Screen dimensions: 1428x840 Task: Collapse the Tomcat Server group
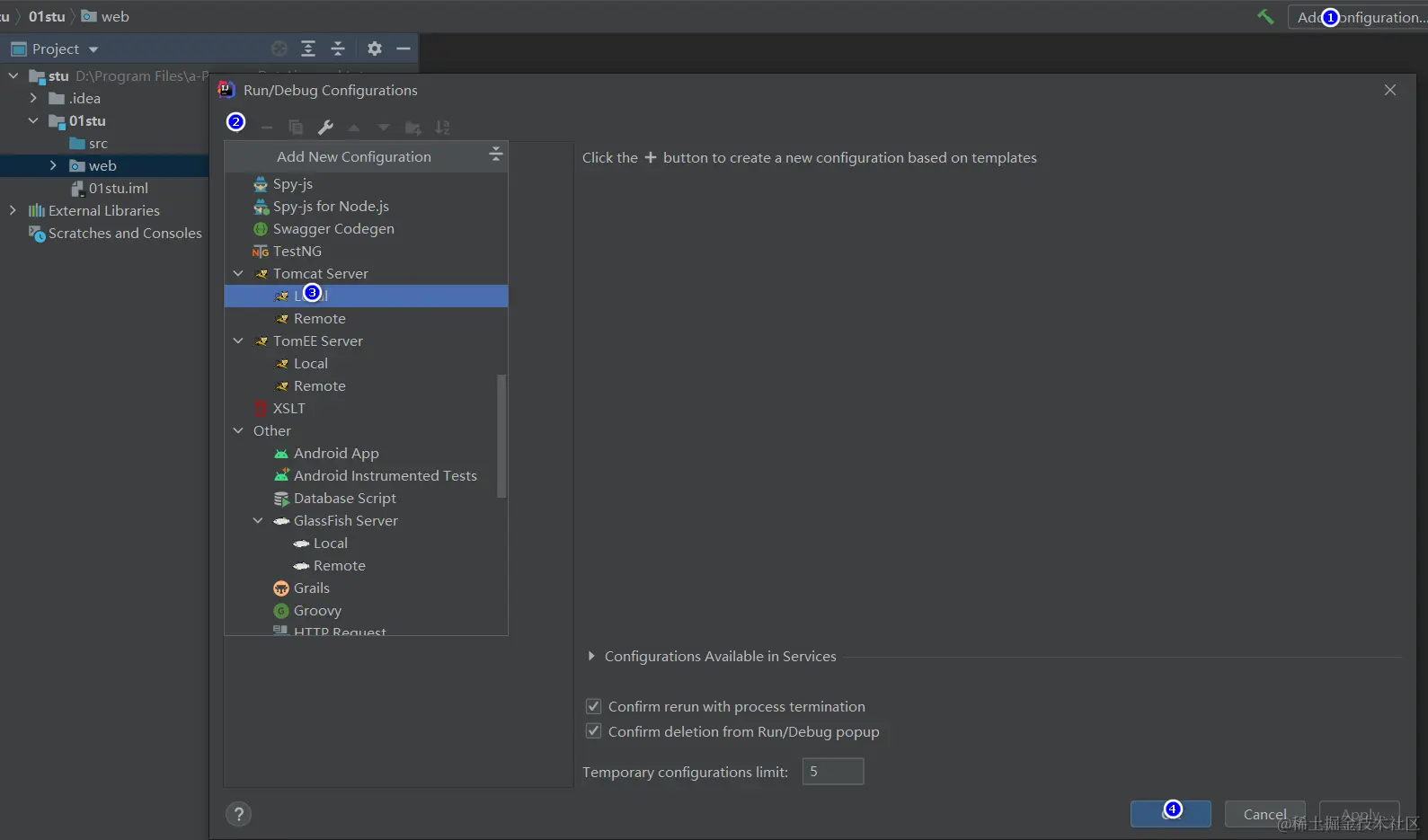click(238, 273)
